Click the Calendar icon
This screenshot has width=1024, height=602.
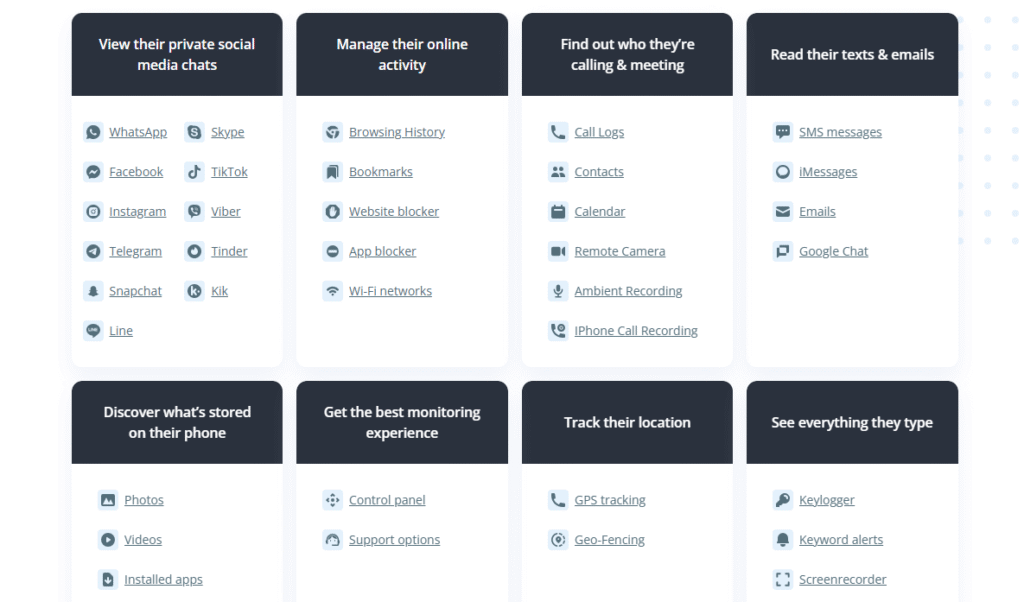pos(558,212)
